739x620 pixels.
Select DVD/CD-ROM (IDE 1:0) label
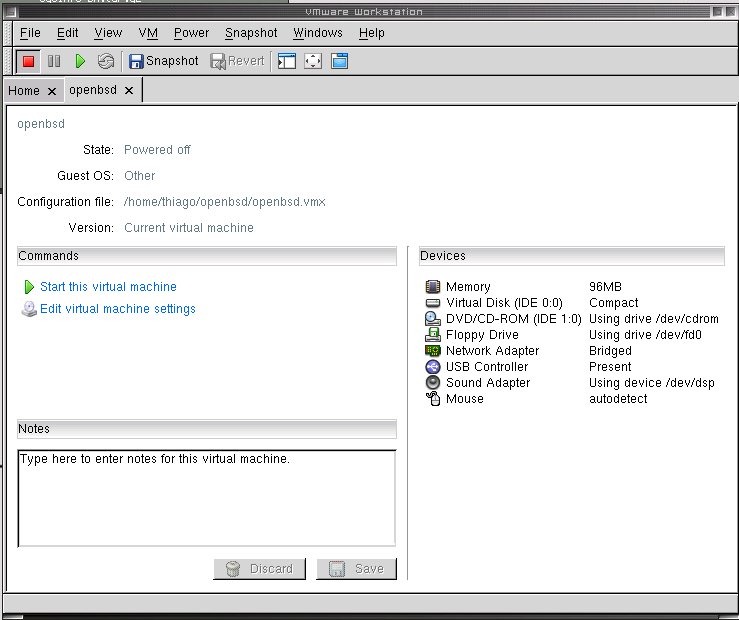[514, 318]
